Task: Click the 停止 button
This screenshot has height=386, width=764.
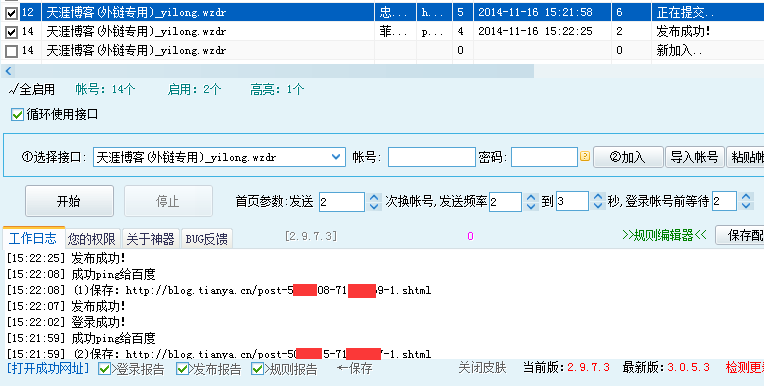Action: coord(168,201)
